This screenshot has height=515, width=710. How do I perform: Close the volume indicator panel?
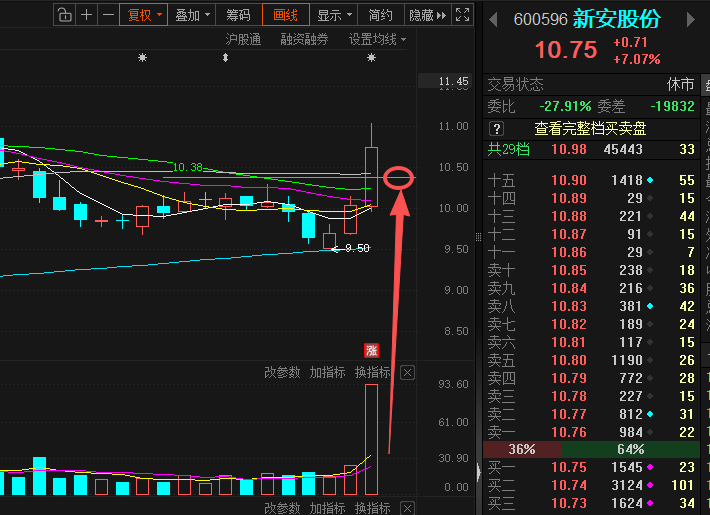[x=408, y=373]
